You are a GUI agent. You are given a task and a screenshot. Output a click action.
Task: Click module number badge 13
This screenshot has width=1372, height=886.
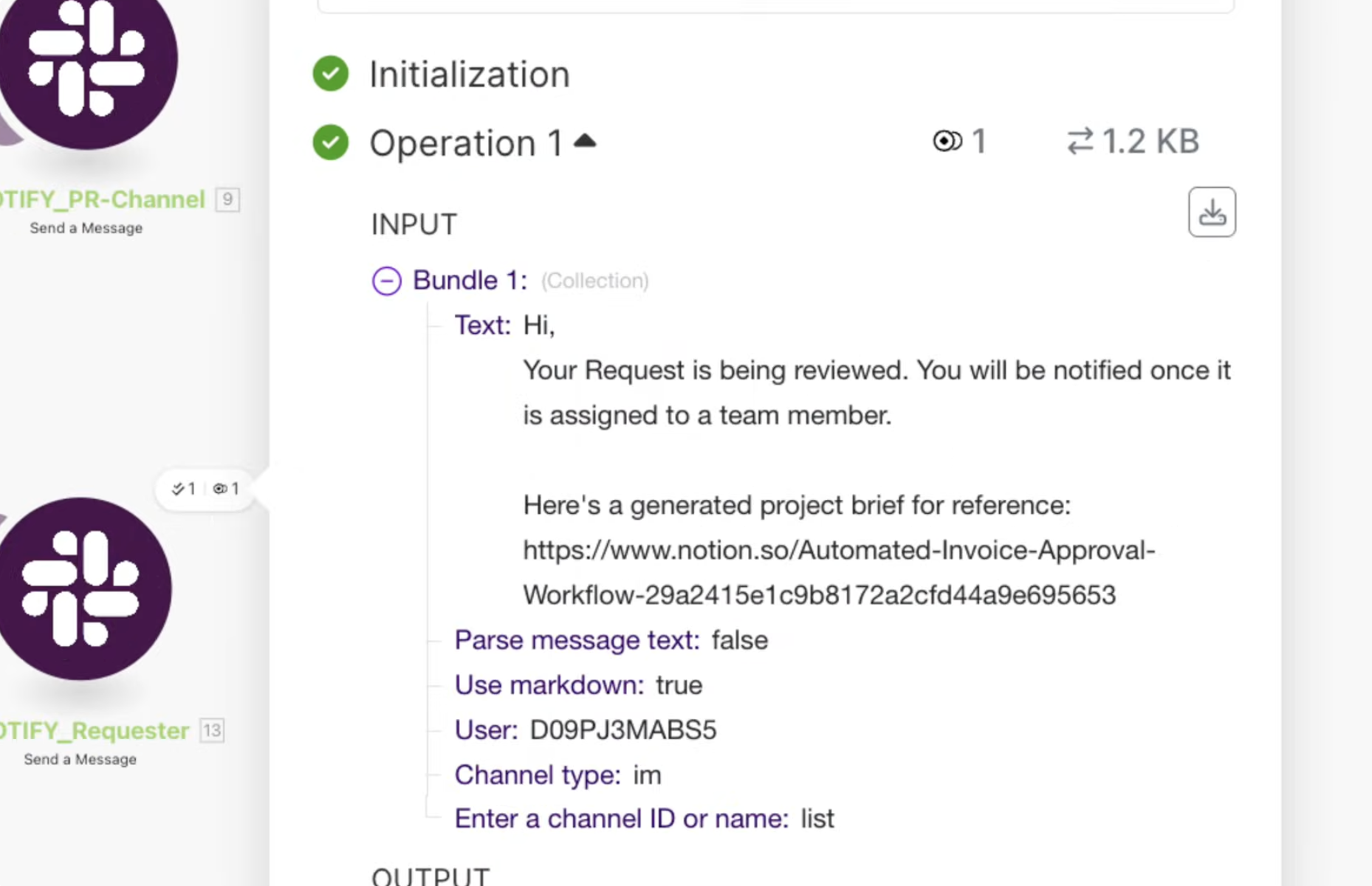click(212, 730)
